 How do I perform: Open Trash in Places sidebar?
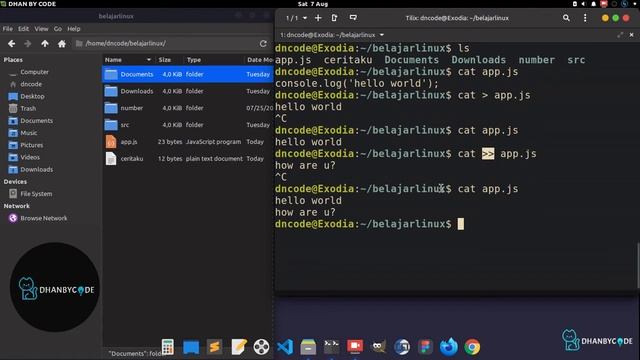tap(28, 109)
